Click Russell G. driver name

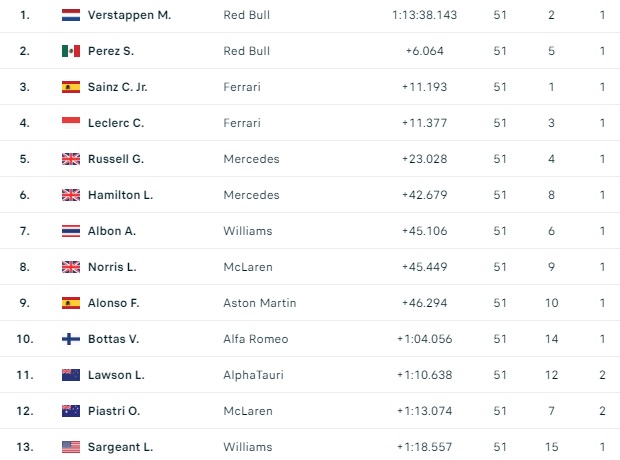click(x=116, y=159)
